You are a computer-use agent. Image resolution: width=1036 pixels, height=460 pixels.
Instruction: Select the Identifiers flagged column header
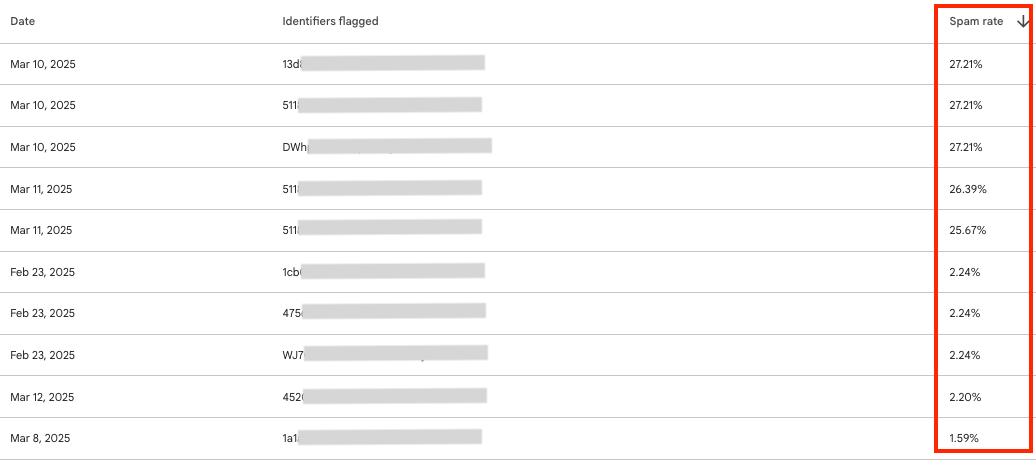coord(330,21)
